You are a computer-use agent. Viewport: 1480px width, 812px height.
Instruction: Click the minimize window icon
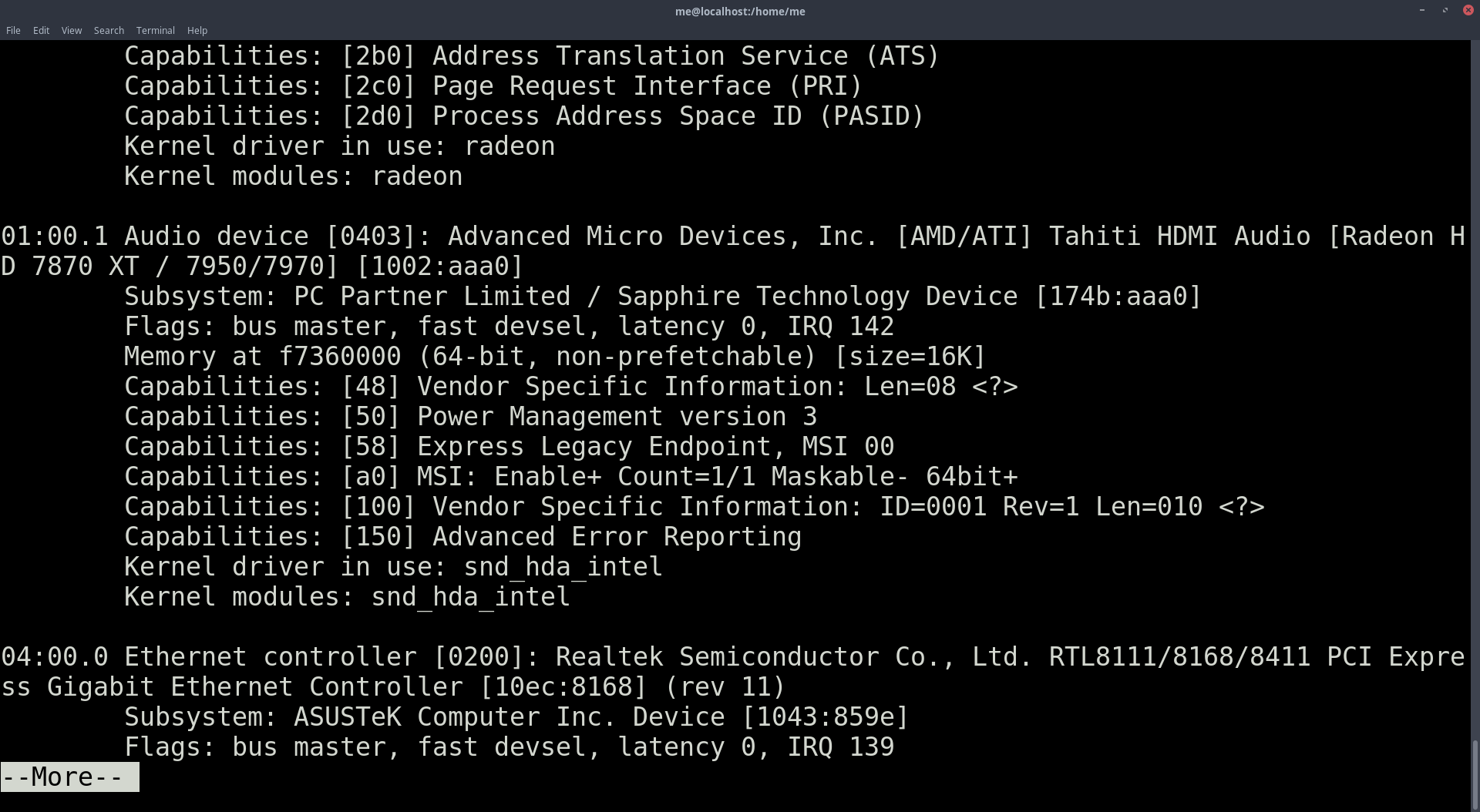tap(1421, 11)
